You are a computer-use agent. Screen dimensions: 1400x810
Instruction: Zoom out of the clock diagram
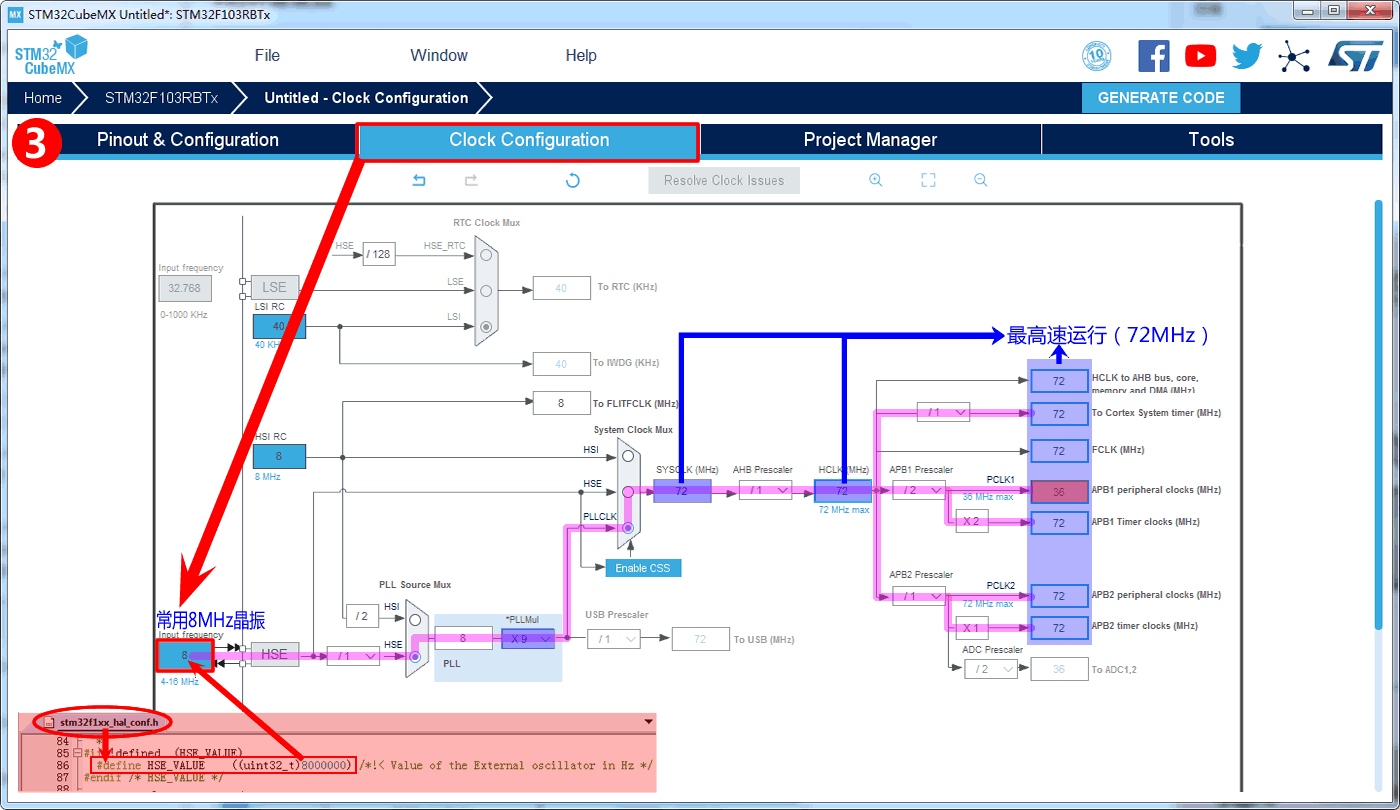[980, 180]
